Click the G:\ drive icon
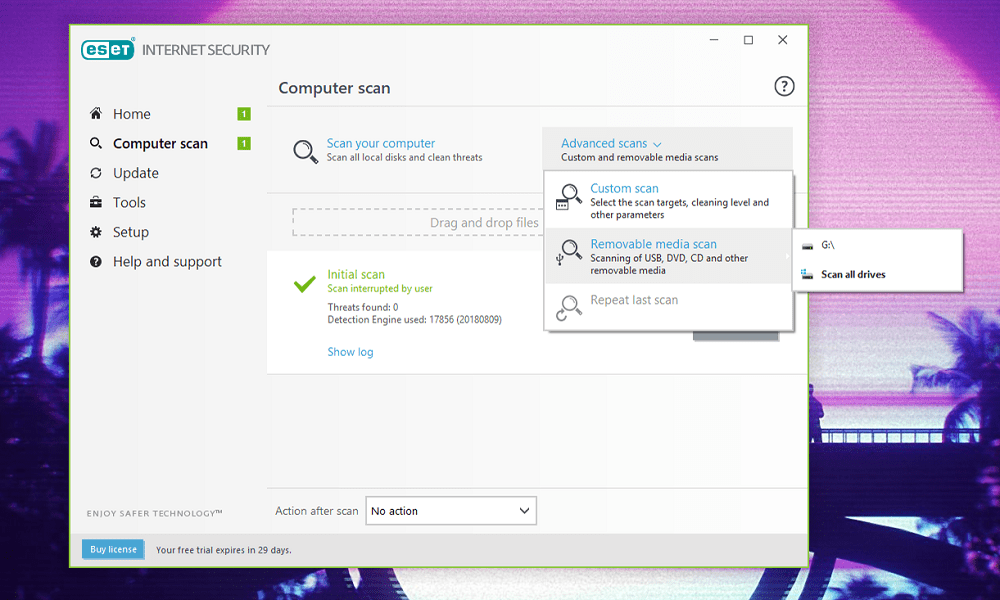The height and width of the screenshot is (600, 1000). [807, 246]
